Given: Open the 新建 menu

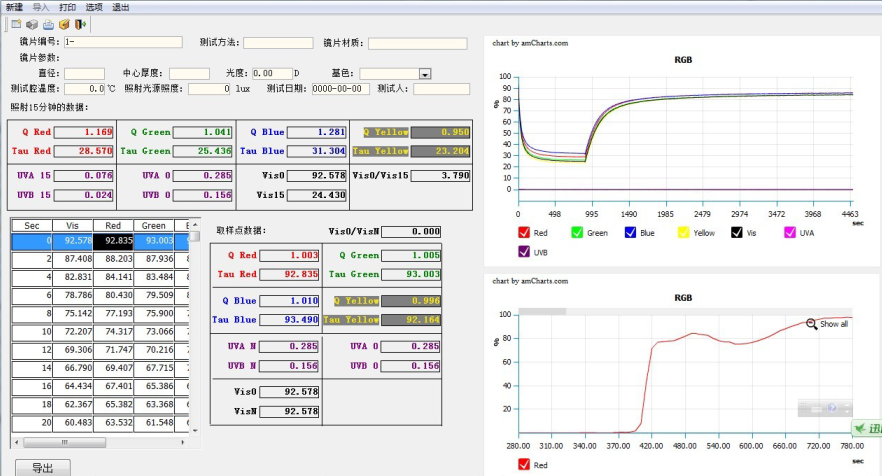Looking at the screenshot, I should 15,6.
